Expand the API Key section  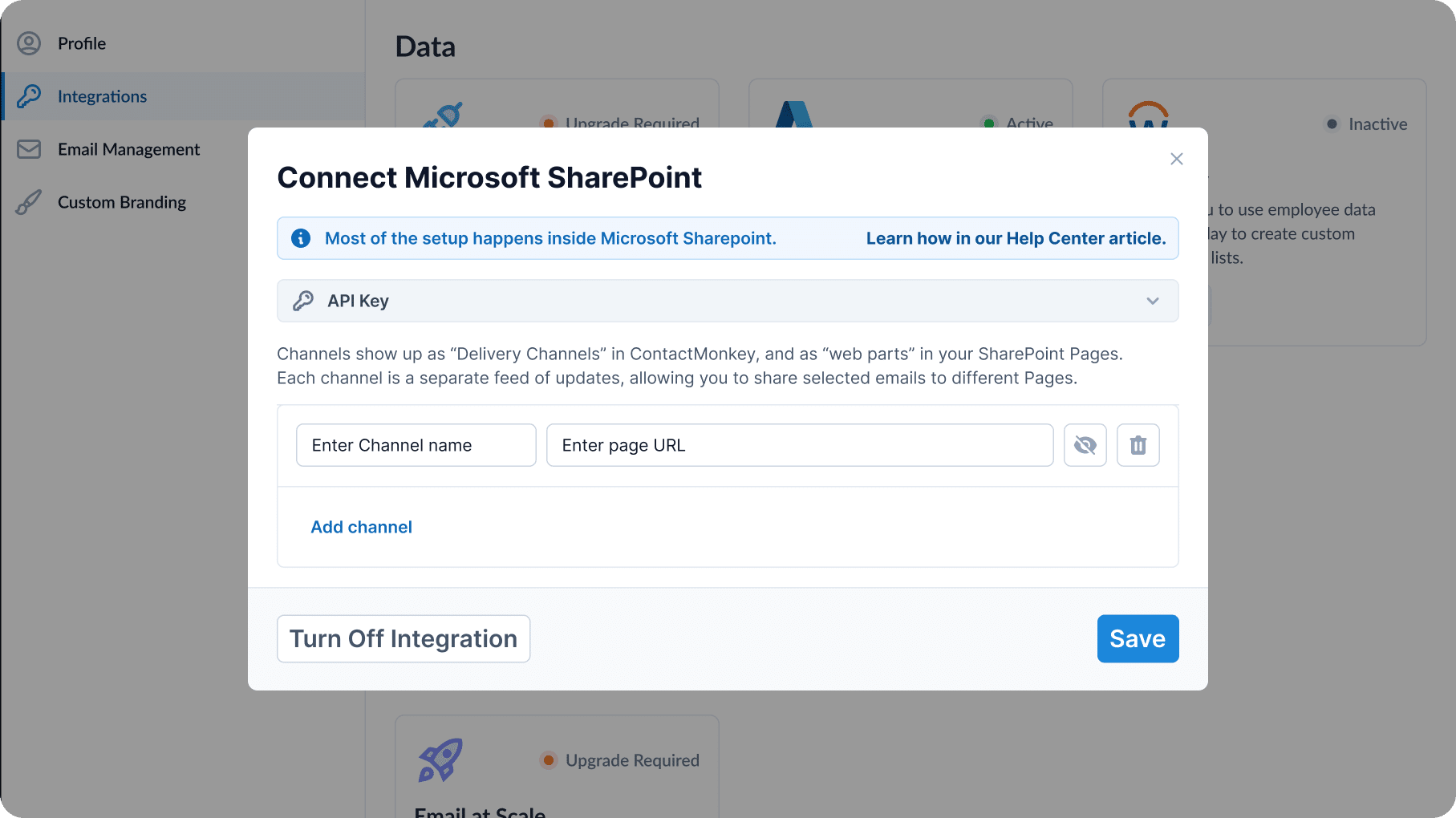pyautogui.click(x=728, y=301)
